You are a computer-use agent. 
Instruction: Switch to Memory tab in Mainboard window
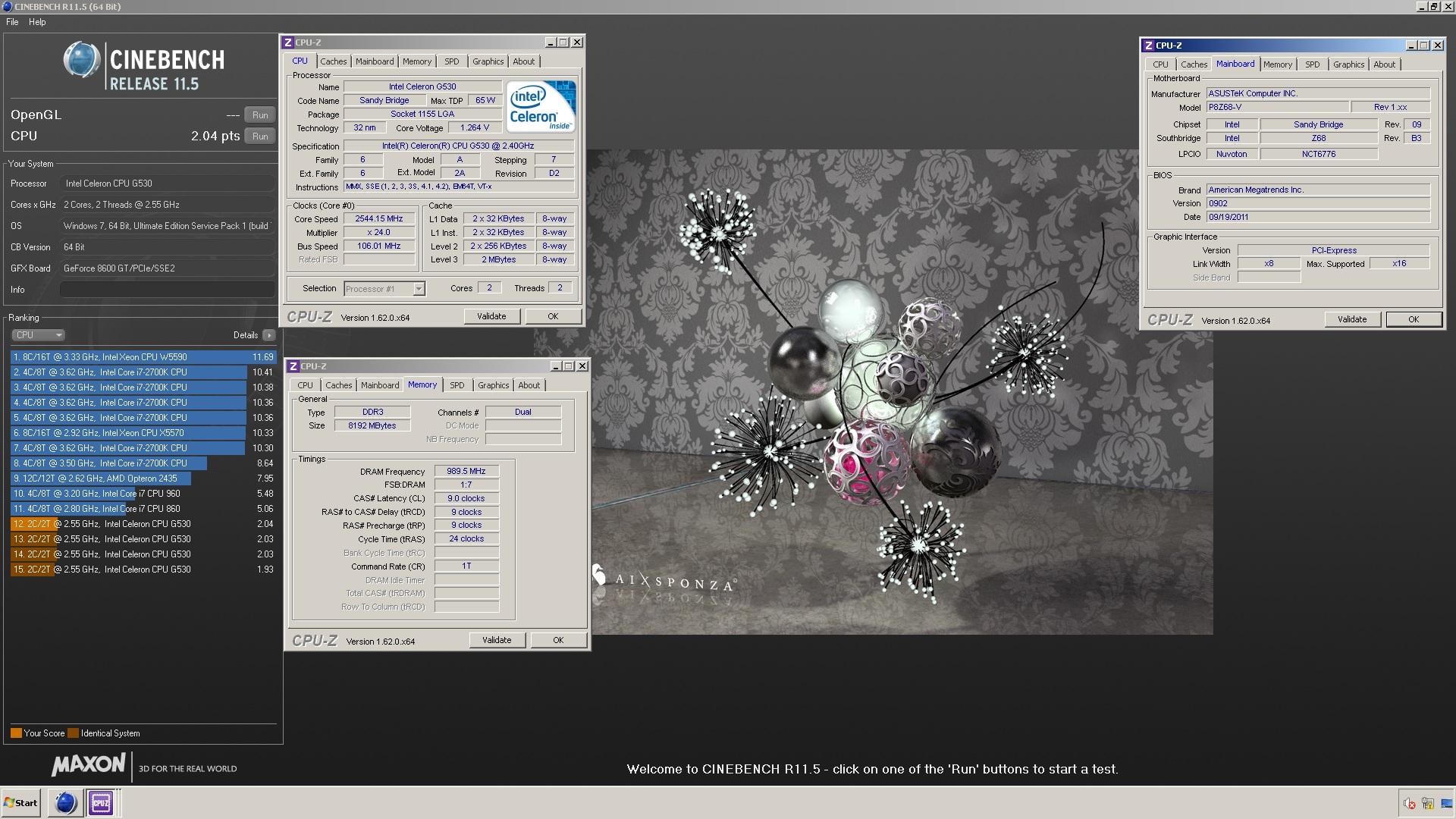1278,64
